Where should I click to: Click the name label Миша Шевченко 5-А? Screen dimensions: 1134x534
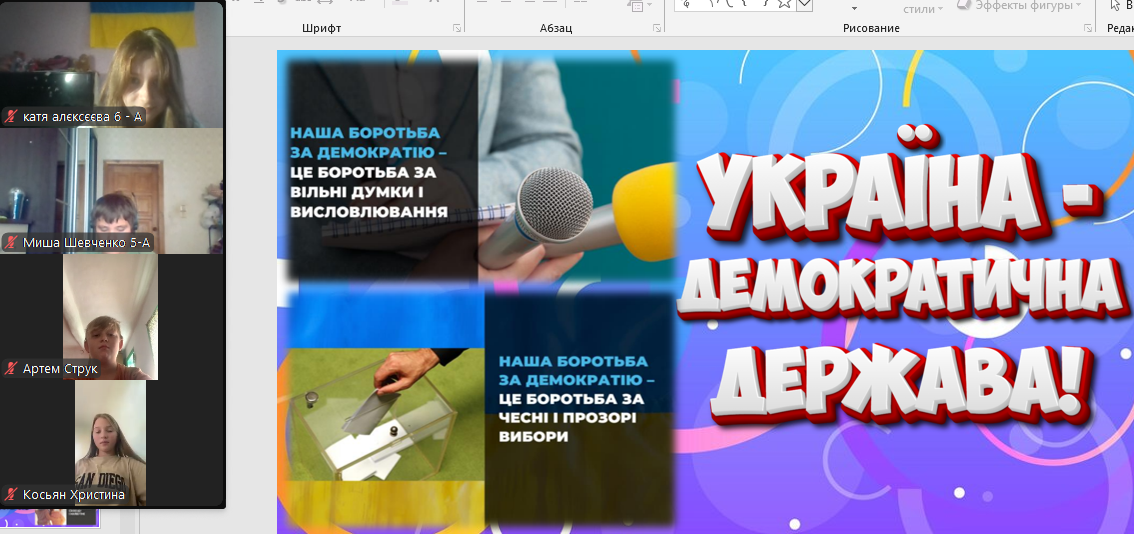click(x=87, y=243)
